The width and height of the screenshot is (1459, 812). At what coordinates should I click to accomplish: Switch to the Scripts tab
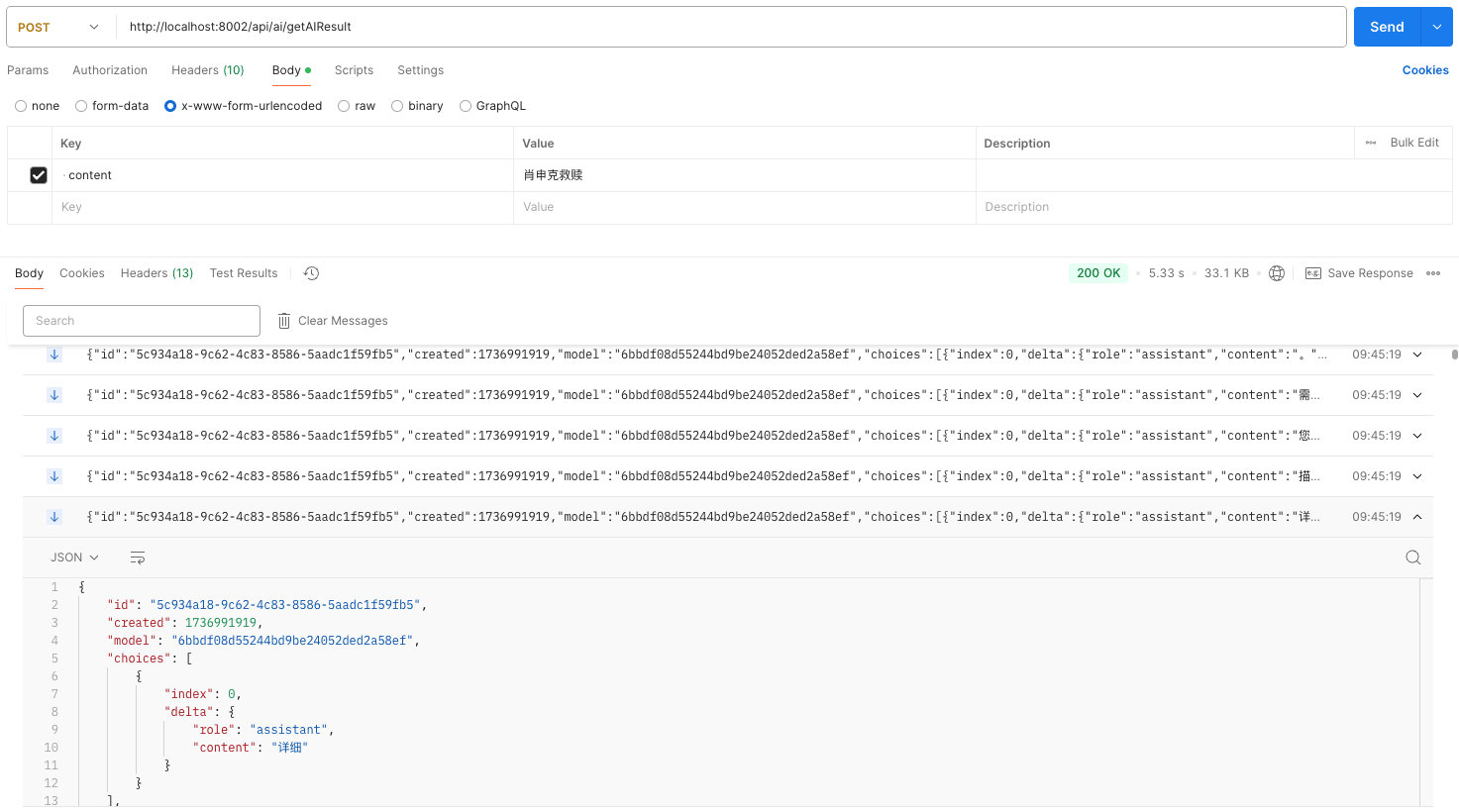pyautogui.click(x=354, y=70)
